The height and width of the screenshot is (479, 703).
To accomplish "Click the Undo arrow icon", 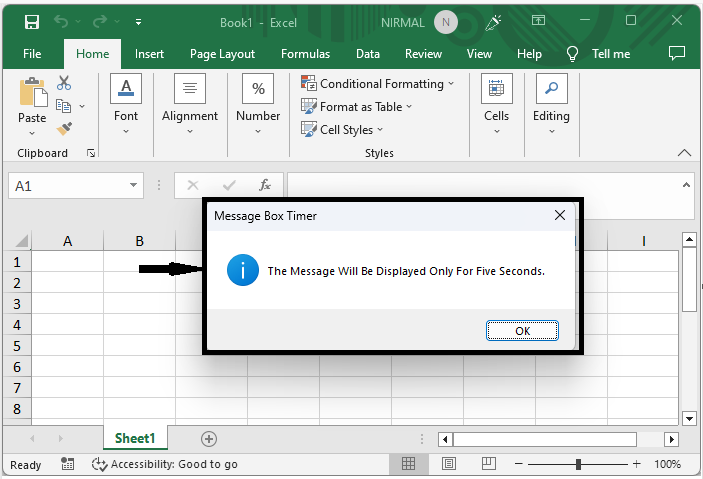I will tap(61, 21).
